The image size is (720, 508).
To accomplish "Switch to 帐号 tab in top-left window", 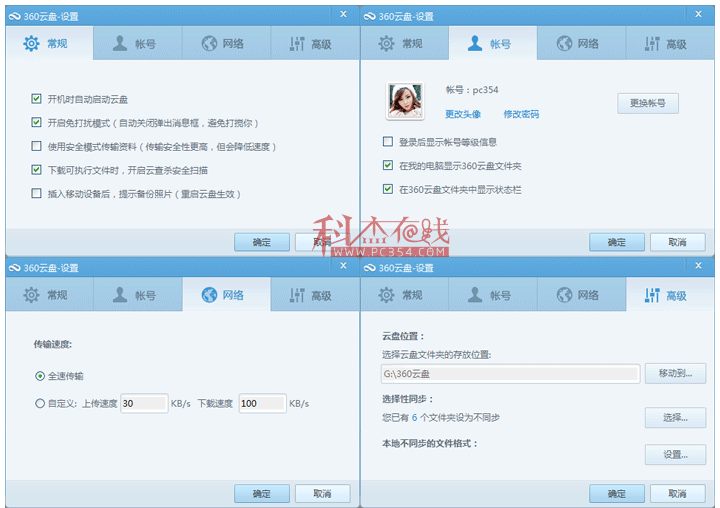I will (137, 43).
